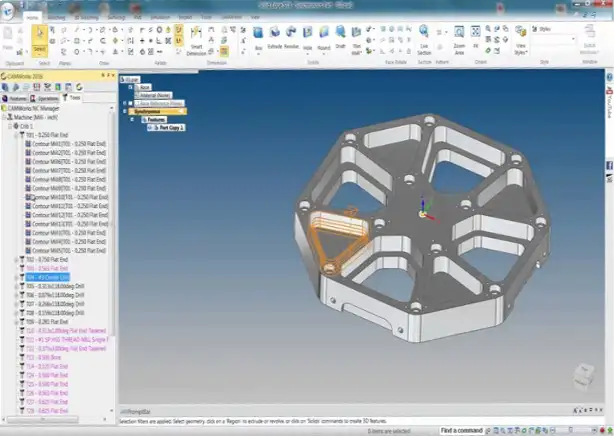Click the Select tool in ribbon
The width and height of the screenshot is (614, 436).
[40, 38]
